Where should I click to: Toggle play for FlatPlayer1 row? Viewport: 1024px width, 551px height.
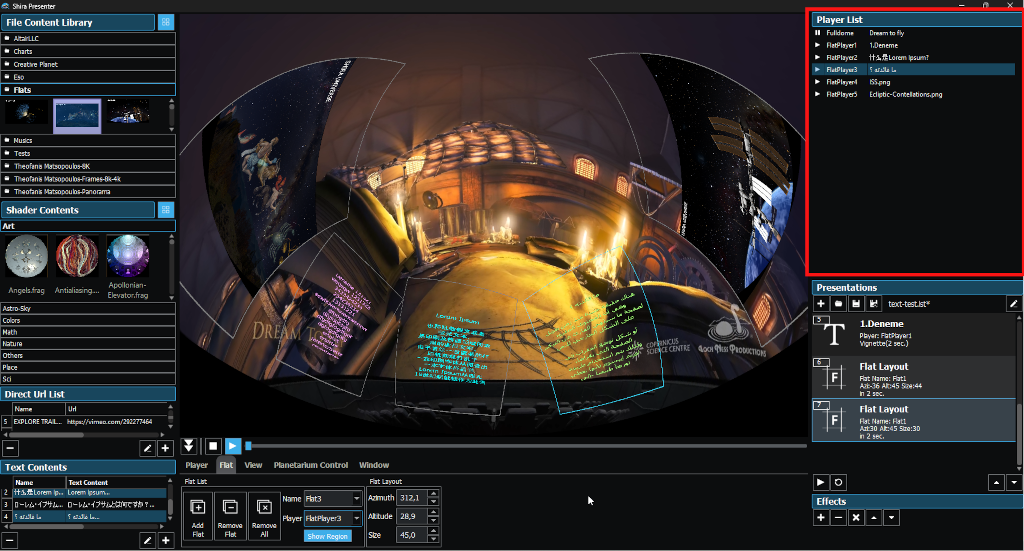[818, 45]
